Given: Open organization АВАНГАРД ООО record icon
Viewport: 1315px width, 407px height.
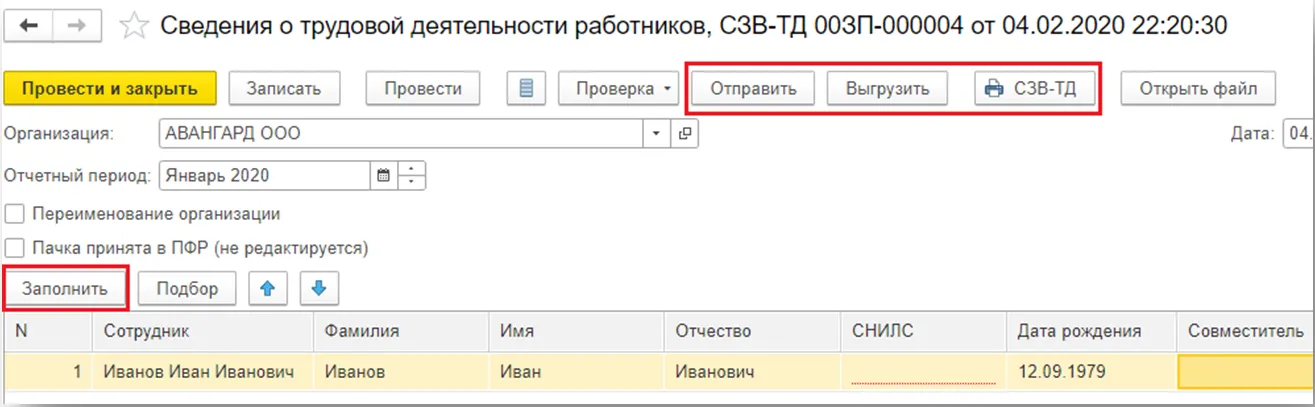Looking at the screenshot, I should (x=685, y=133).
